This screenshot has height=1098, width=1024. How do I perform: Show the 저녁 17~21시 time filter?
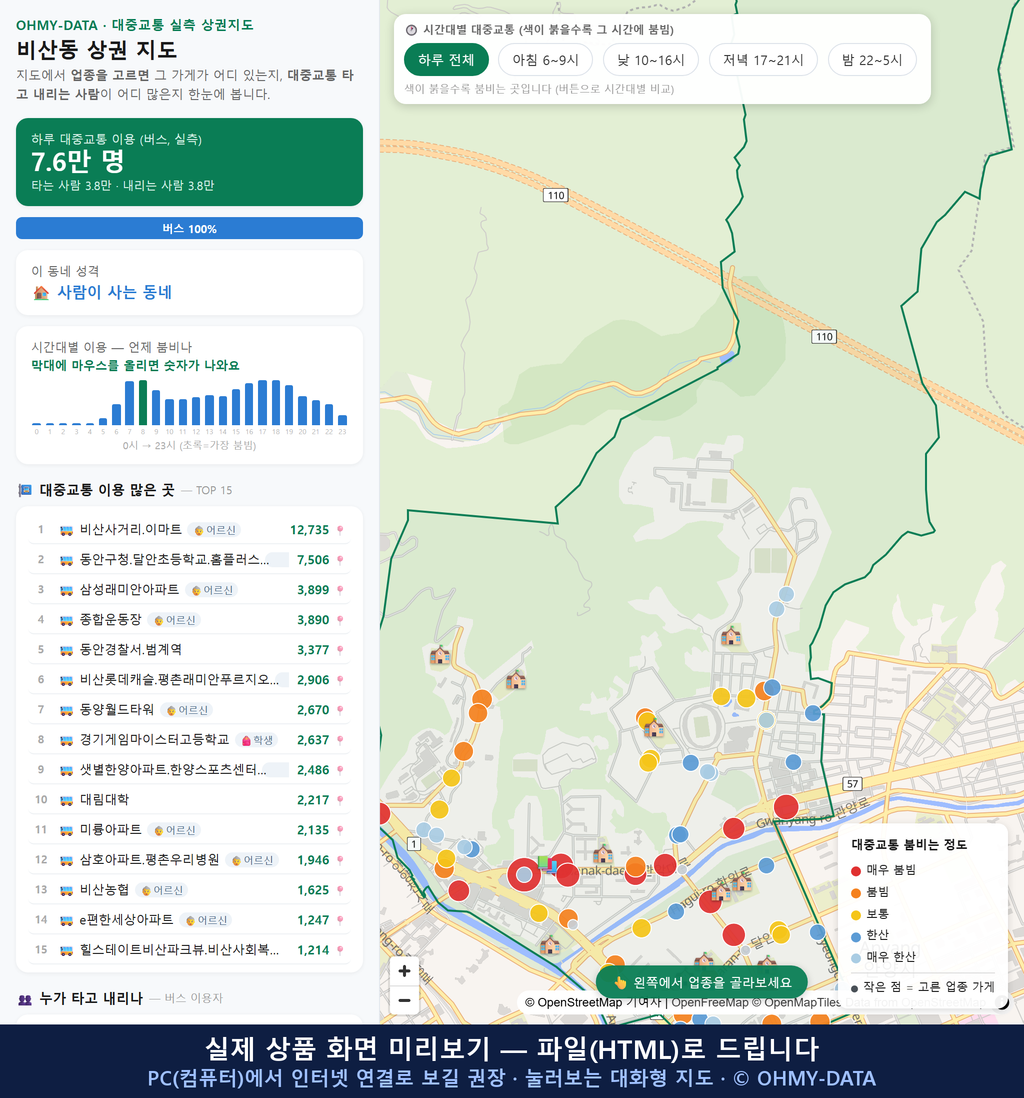763,60
